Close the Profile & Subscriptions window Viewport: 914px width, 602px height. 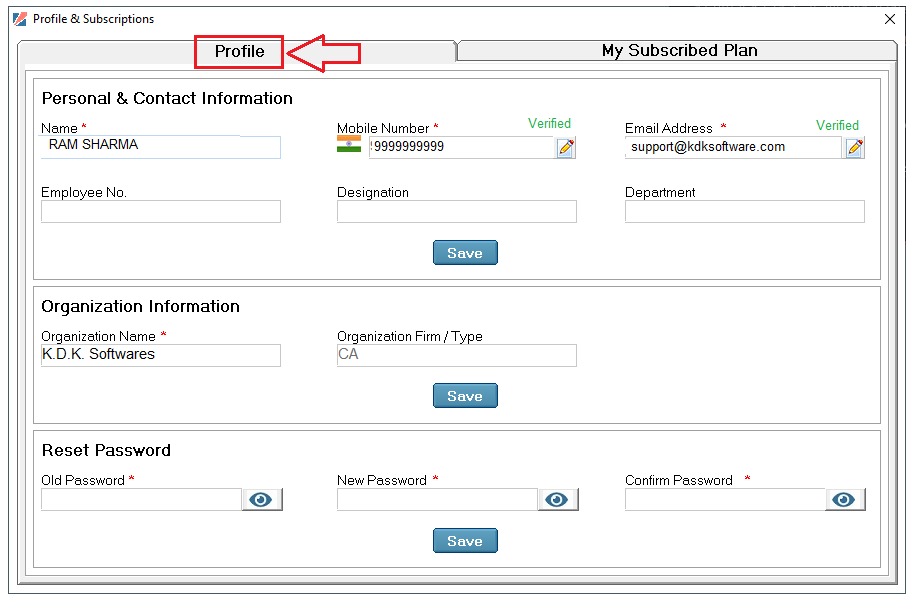click(890, 19)
